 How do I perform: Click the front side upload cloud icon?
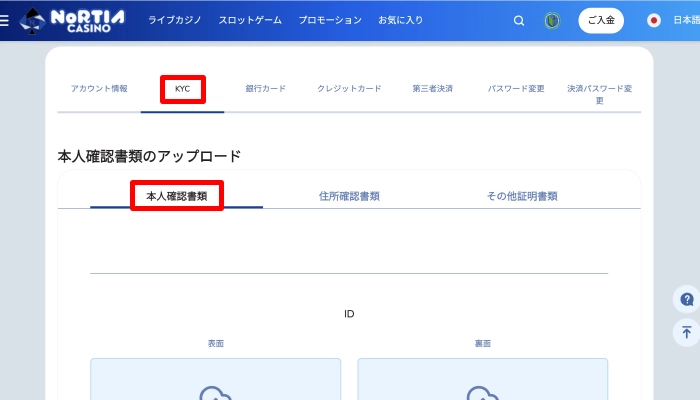(x=215, y=392)
